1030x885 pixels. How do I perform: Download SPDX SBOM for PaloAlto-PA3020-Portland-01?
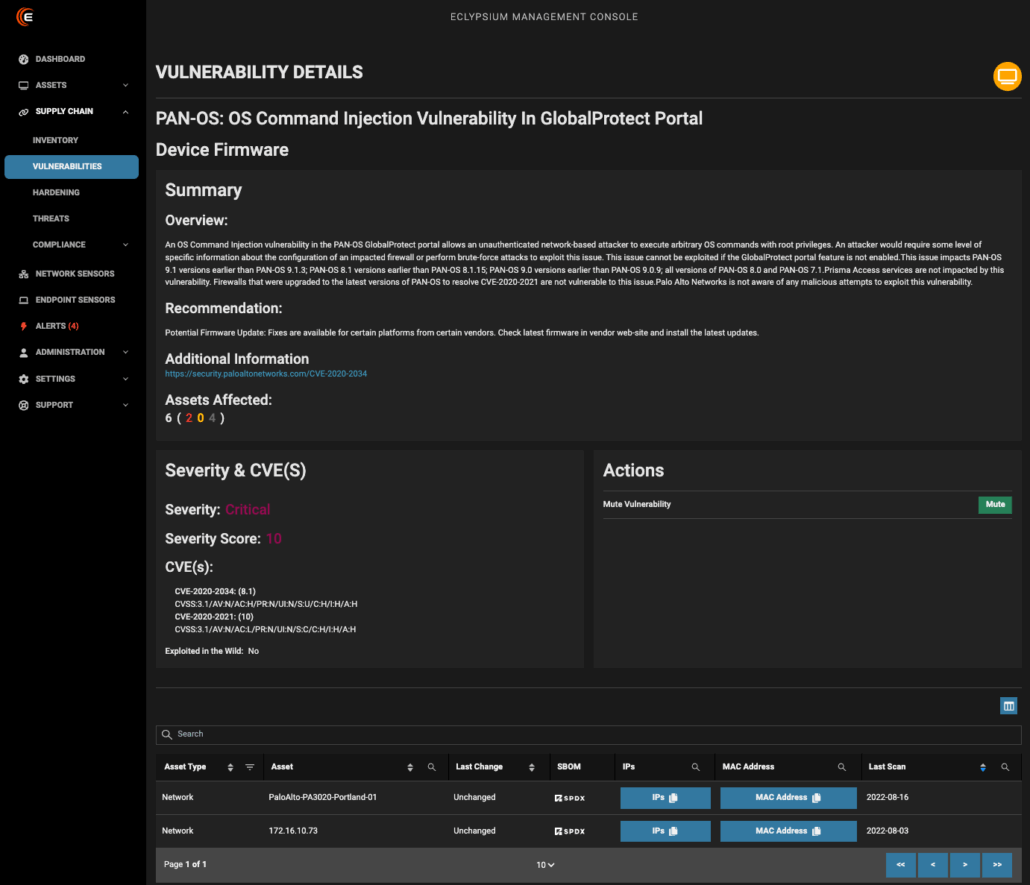(570, 798)
